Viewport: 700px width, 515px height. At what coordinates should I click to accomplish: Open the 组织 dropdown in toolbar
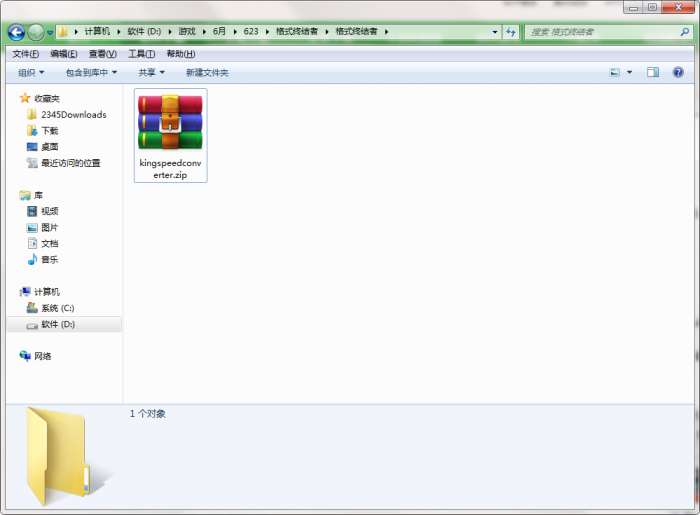click(x=31, y=72)
